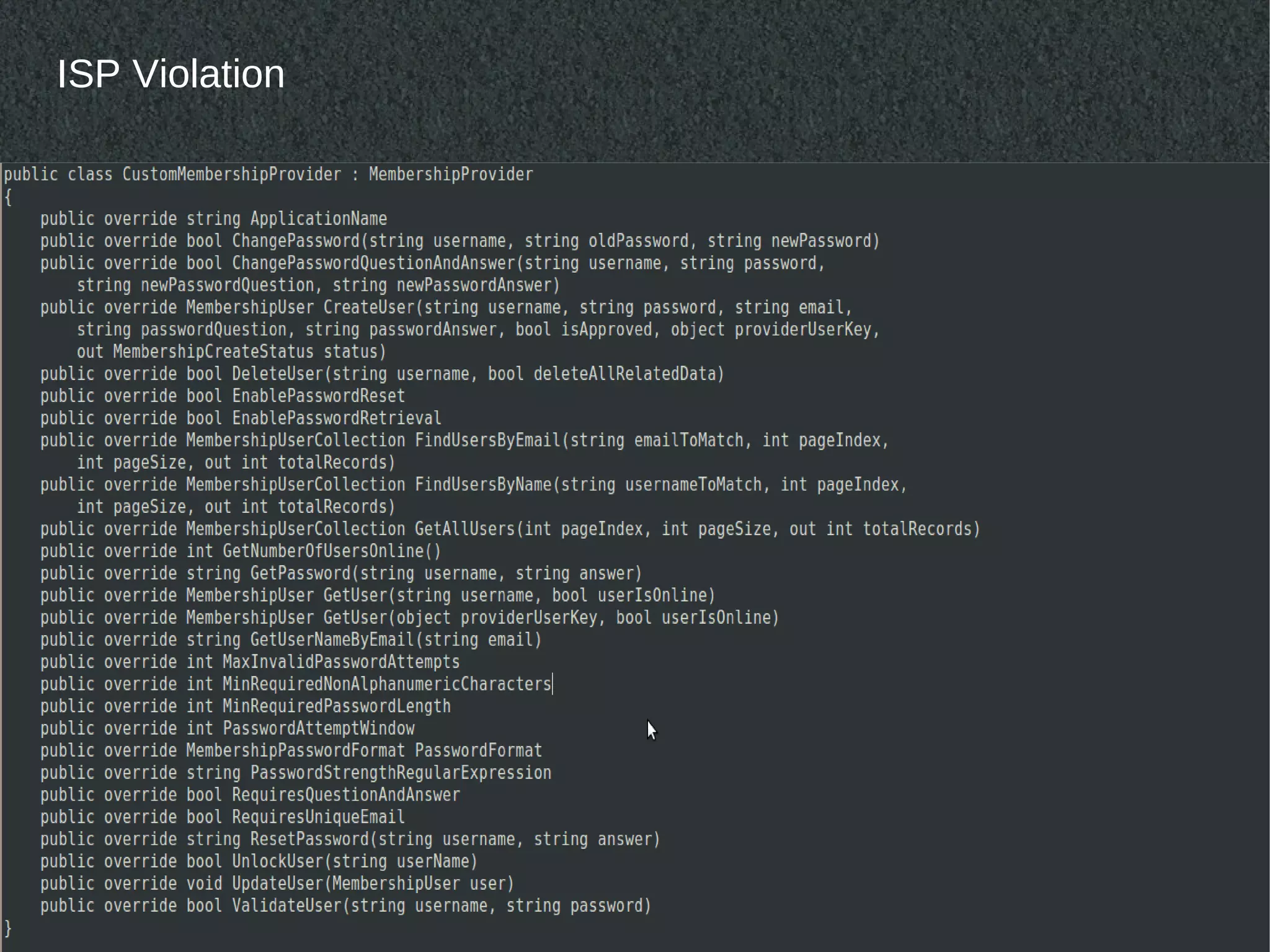
Task: Click the ValidateUser method line
Action: tap(346, 906)
